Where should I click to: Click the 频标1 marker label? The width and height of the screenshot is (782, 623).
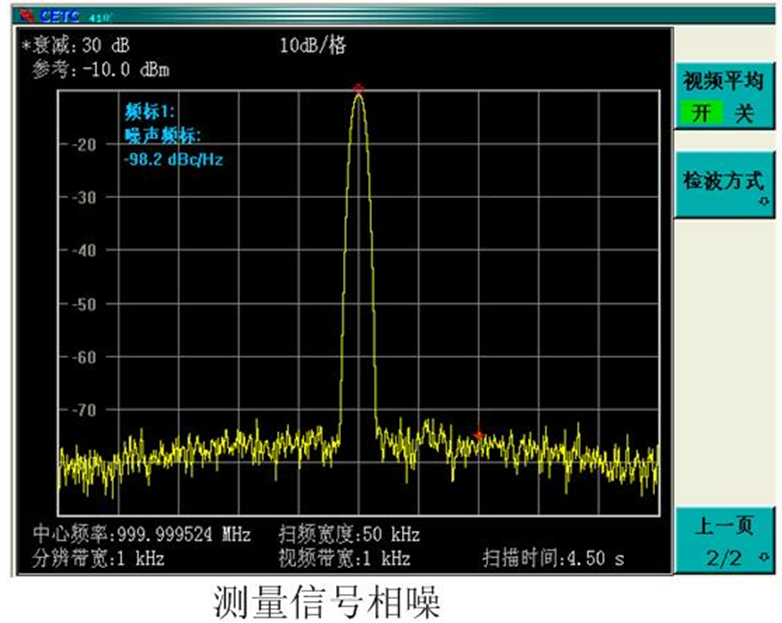pos(150,112)
